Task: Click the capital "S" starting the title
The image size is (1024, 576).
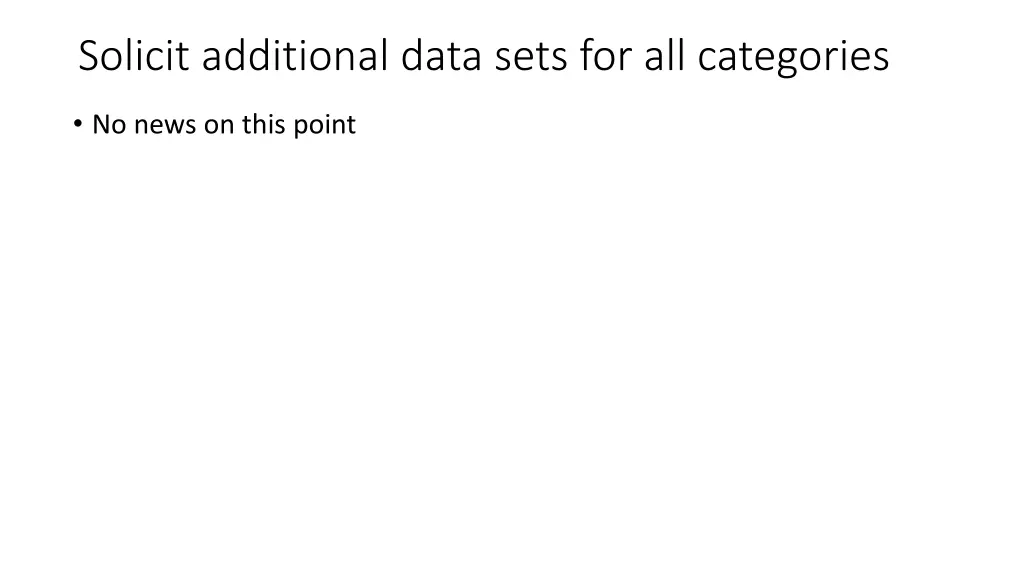Action: coord(88,56)
